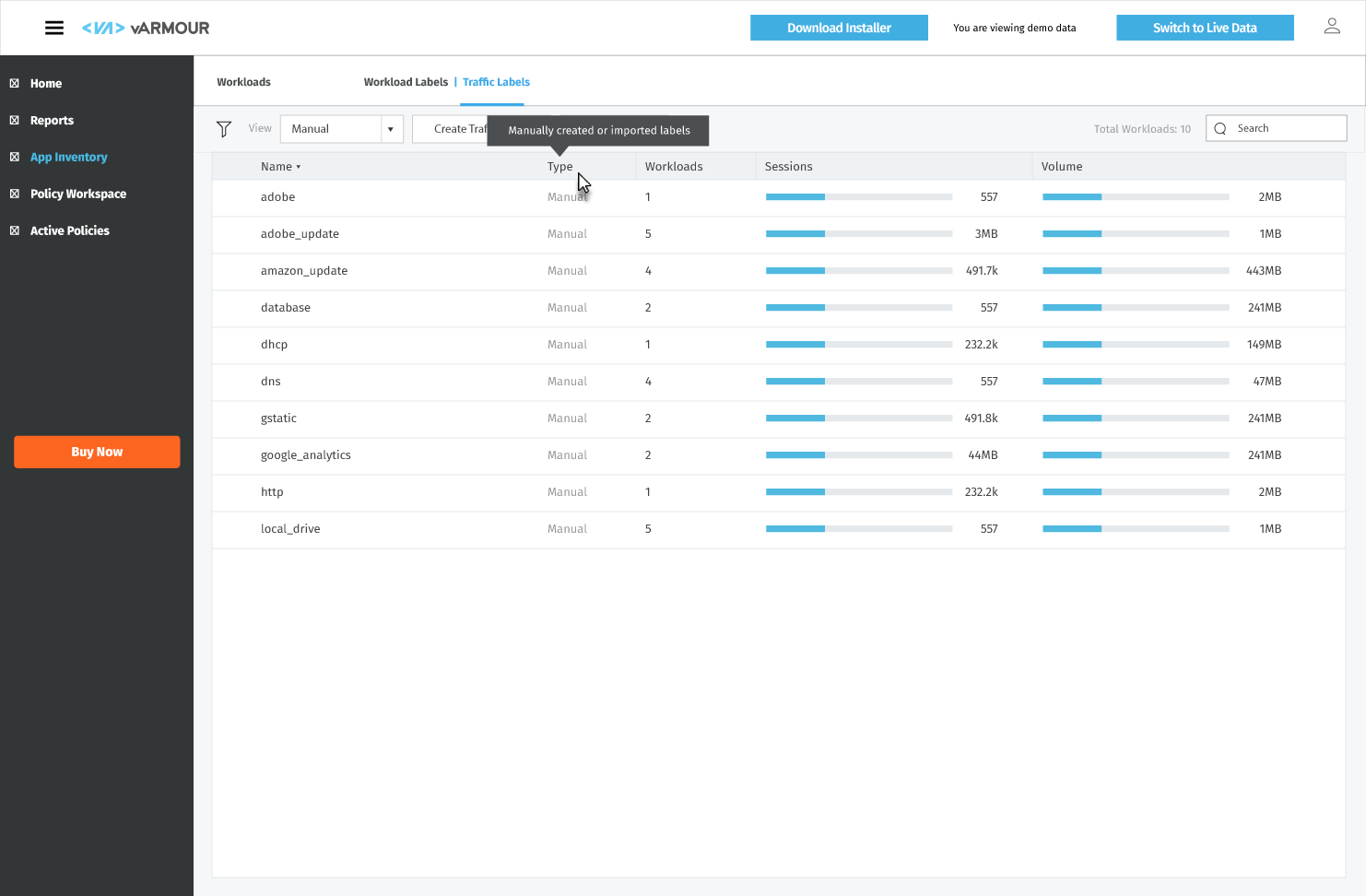Click the Home sidebar icon
This screenshot has height=896, width=1366.
[x=15, y=83]
